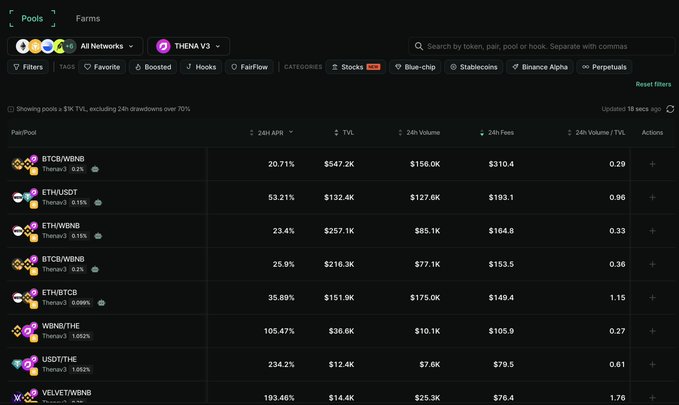The width and height of the screenshot is (679, 405).
Task: Click the robot icon beside the 20.71% BTCB/WBNB pool
Action: click(x=95, y=169)
